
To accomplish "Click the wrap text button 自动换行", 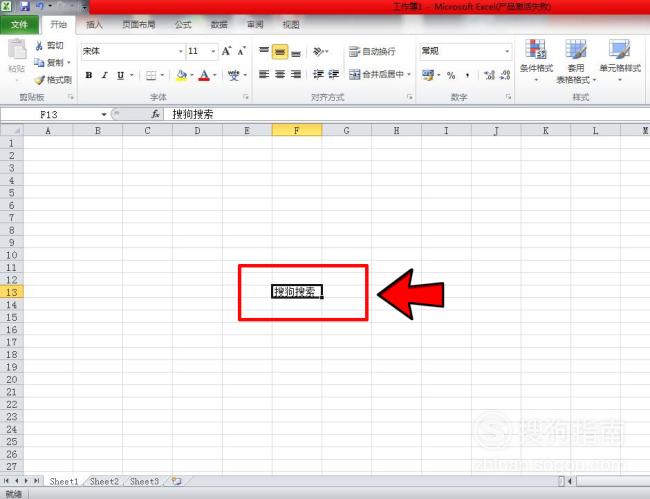I will point(372,51).
